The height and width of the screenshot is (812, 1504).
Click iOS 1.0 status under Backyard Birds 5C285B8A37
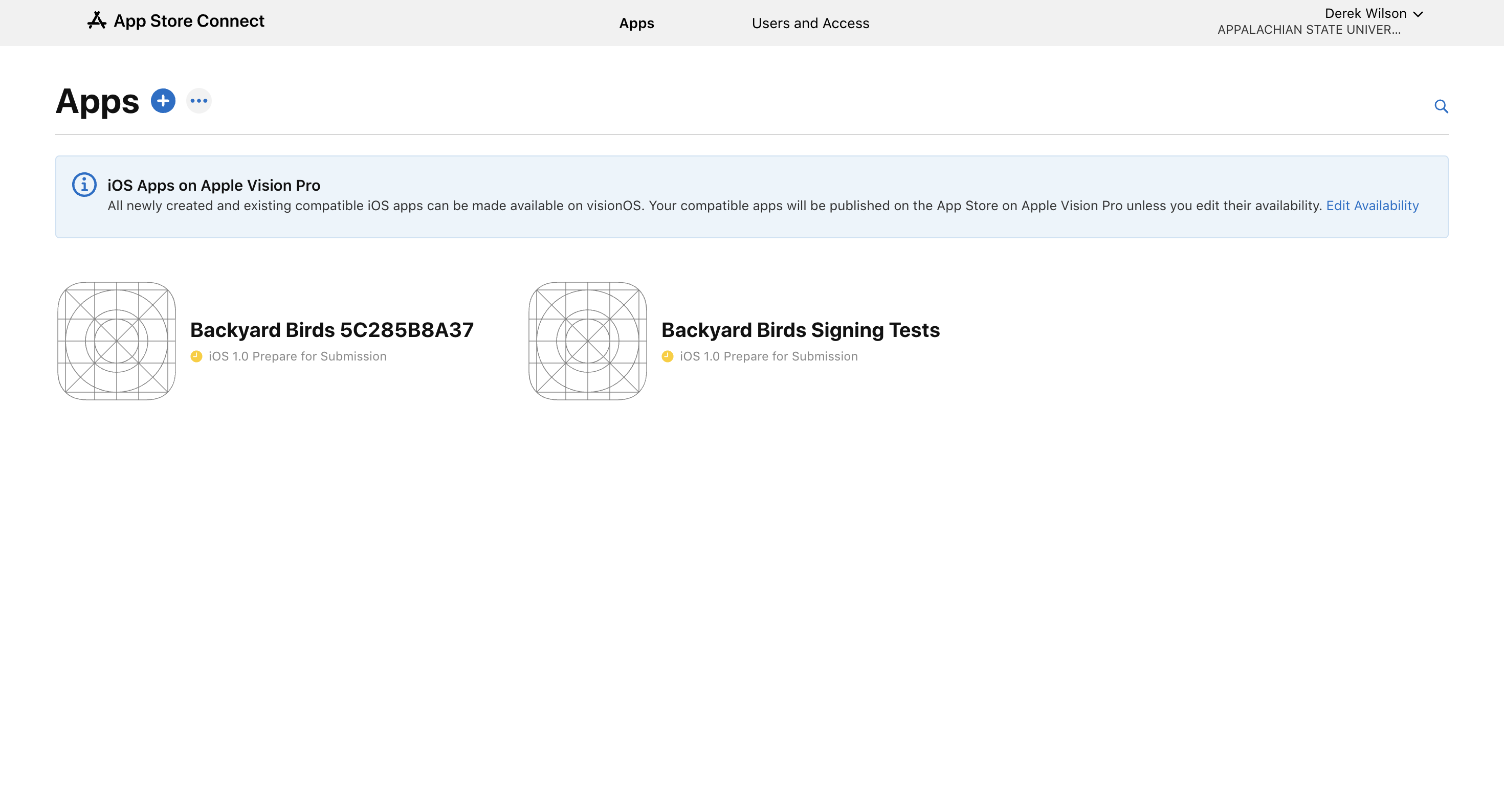(297, 356)
